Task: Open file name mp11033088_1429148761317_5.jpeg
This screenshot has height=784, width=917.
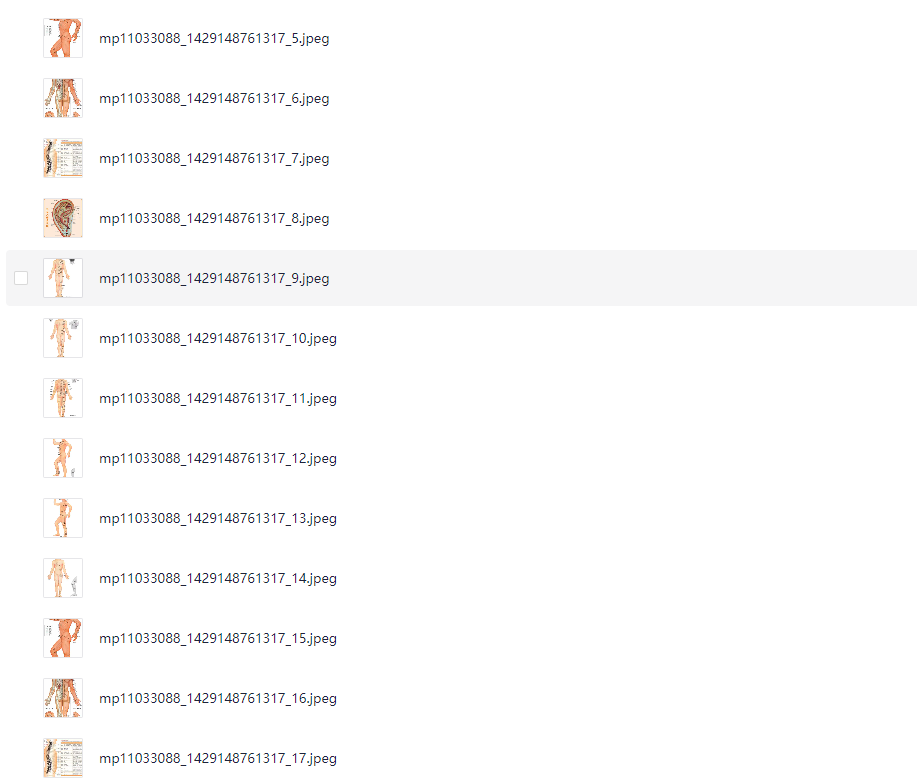Action: (214, 39)
